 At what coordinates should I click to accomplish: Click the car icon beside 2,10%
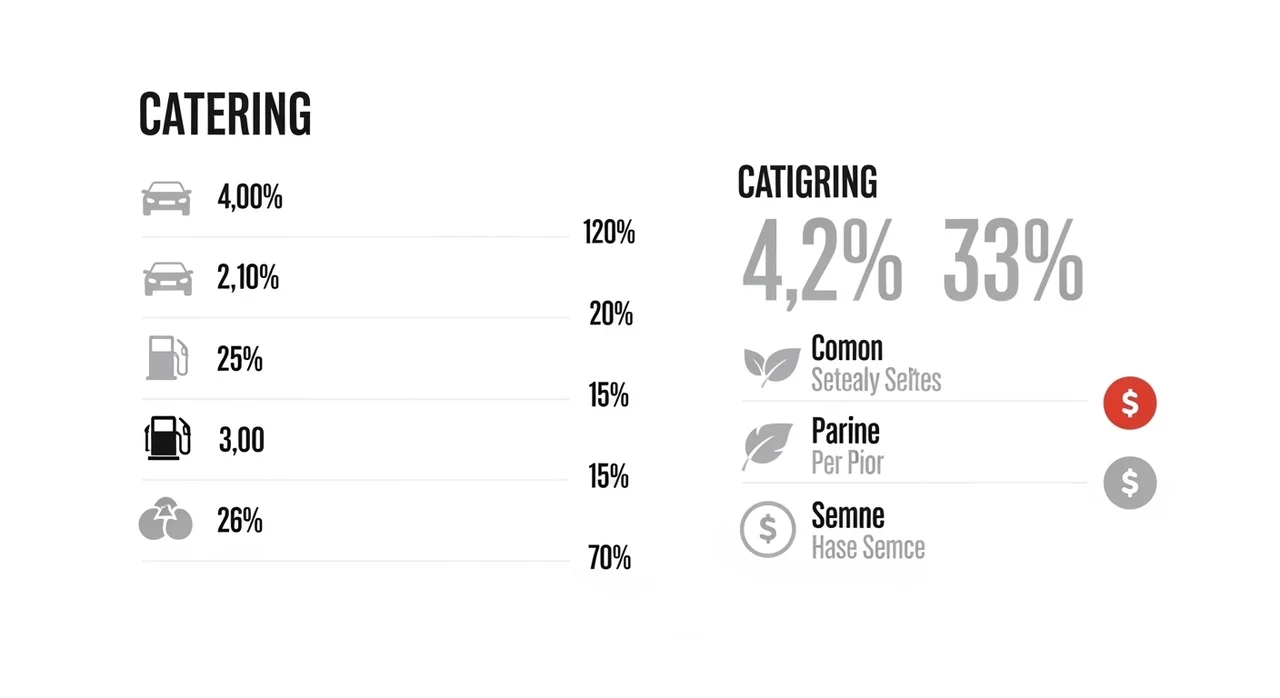click(168, 278)
